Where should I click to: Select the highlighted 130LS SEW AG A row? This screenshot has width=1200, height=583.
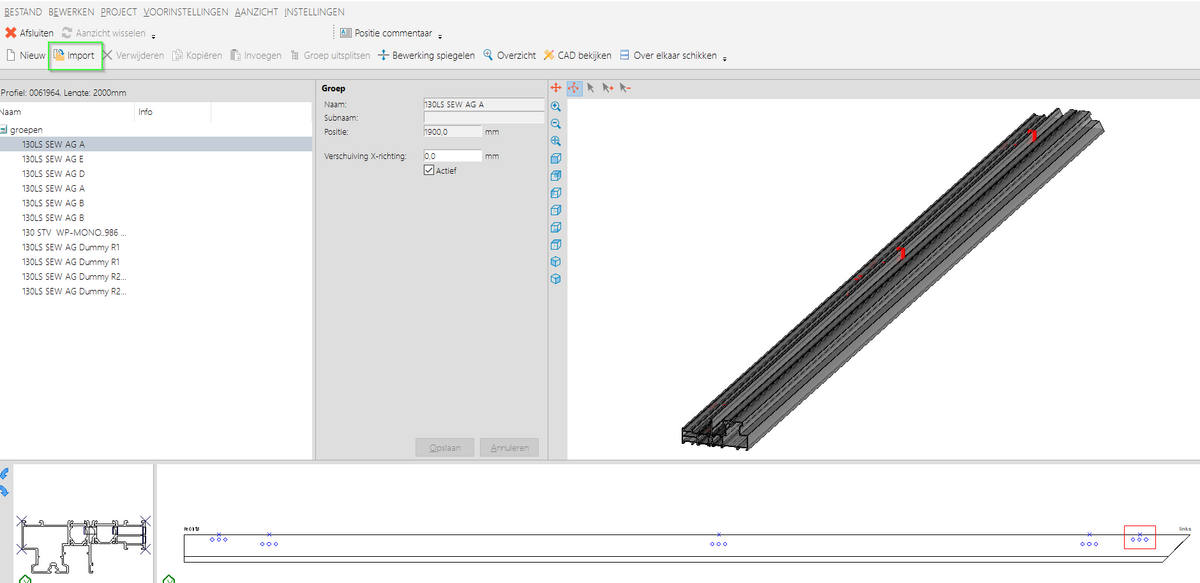click(157, 144)
